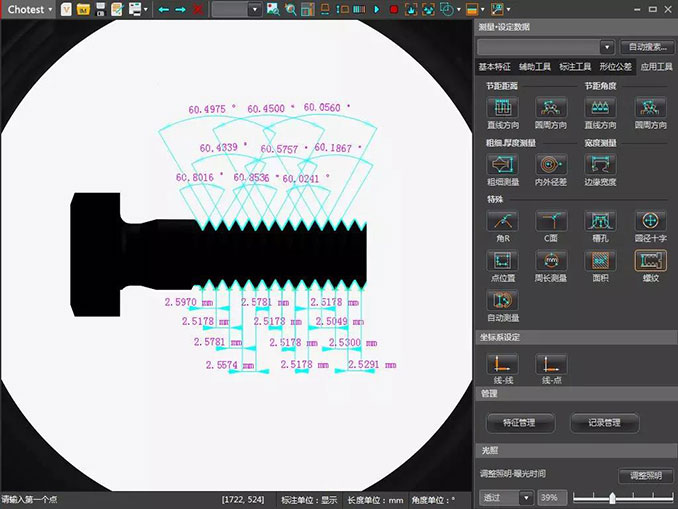Open the 周长测量 perimeter measurement tool
The width and height of the screenshot is (678, 509).
550,261
